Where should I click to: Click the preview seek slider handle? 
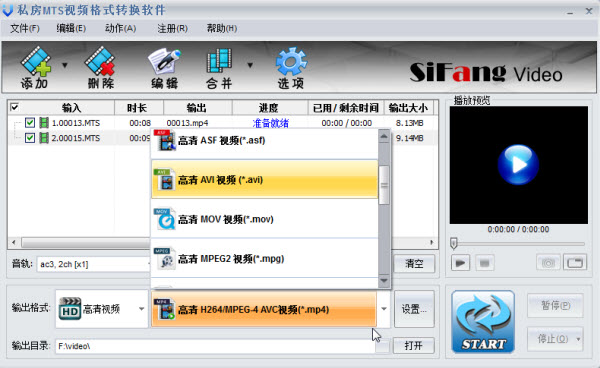coord(454,243)
